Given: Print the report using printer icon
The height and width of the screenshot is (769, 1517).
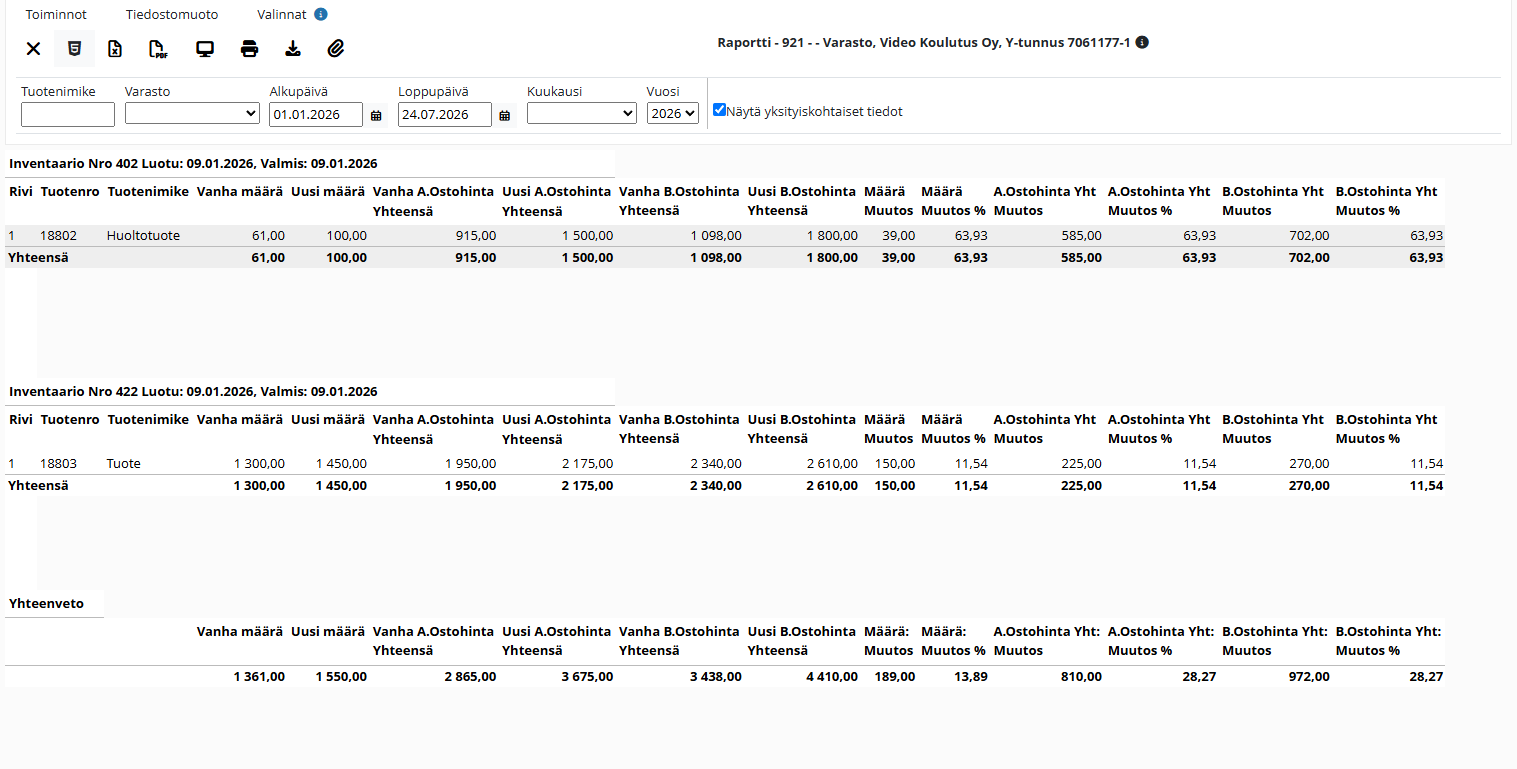Looking at the screenshot, I should [x=249, y=49].
